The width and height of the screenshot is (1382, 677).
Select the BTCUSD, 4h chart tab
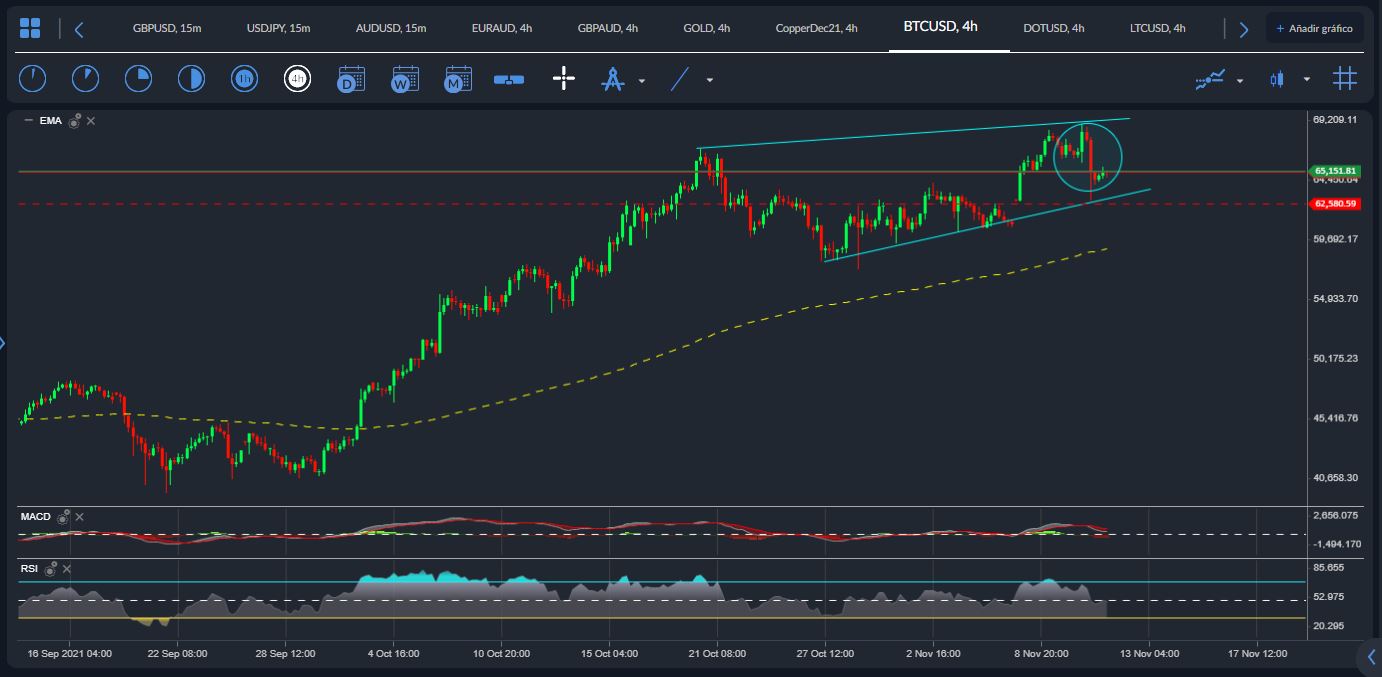(x=940, y=27)
